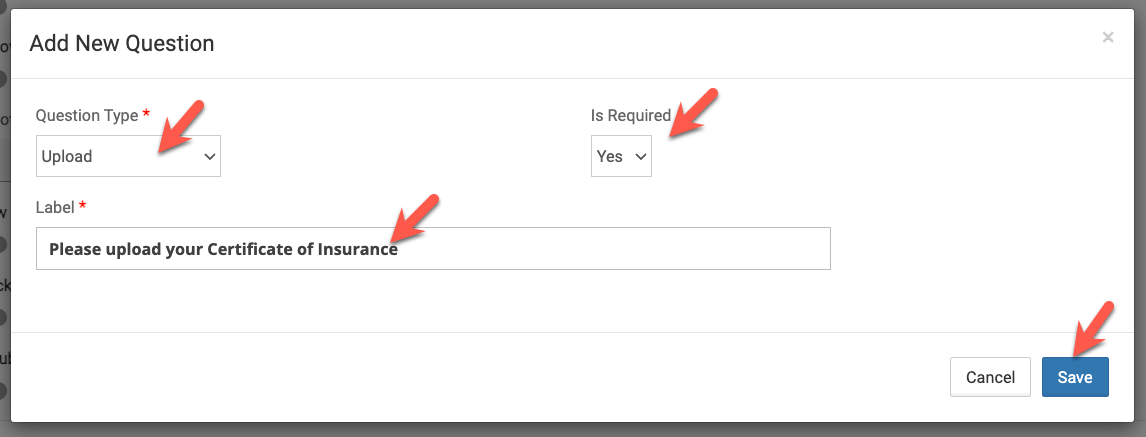Click the Add New Question dialog title

coord(122,44)
